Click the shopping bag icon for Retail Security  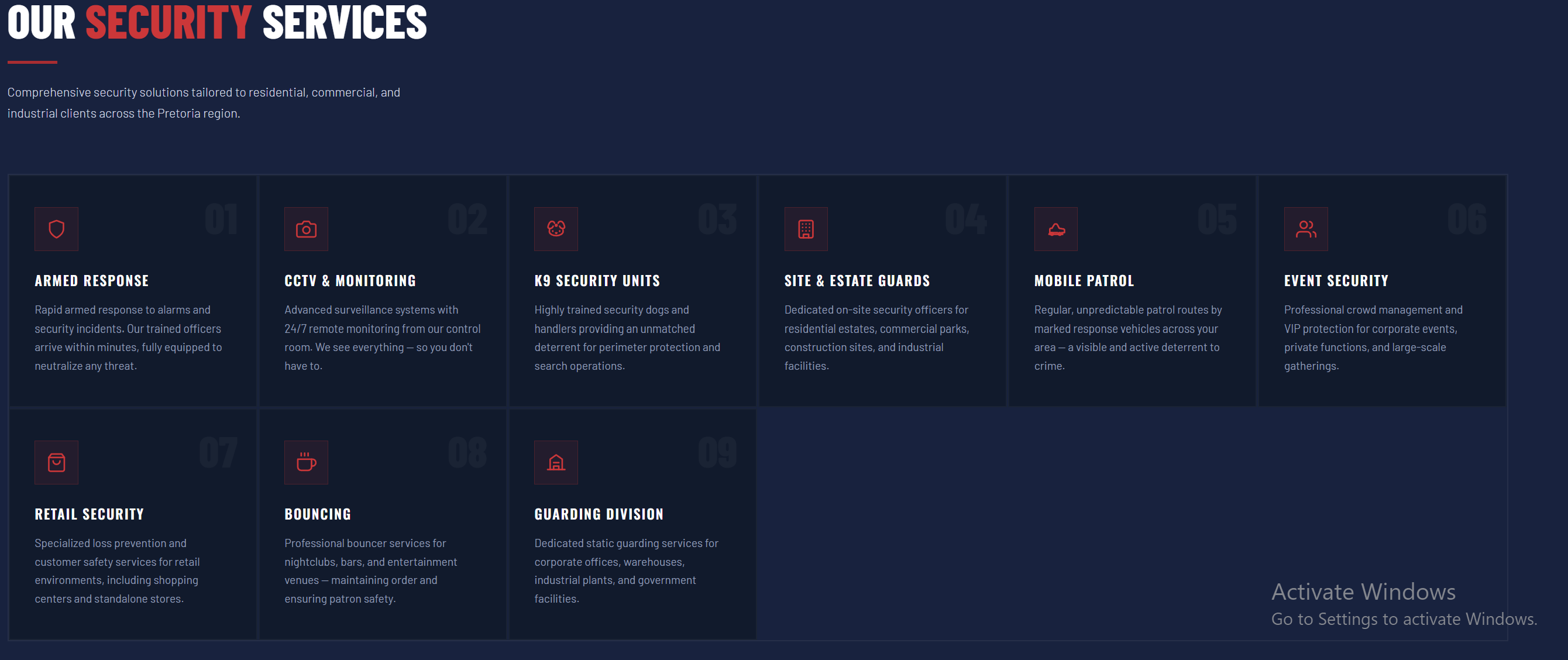click(57, 462)
